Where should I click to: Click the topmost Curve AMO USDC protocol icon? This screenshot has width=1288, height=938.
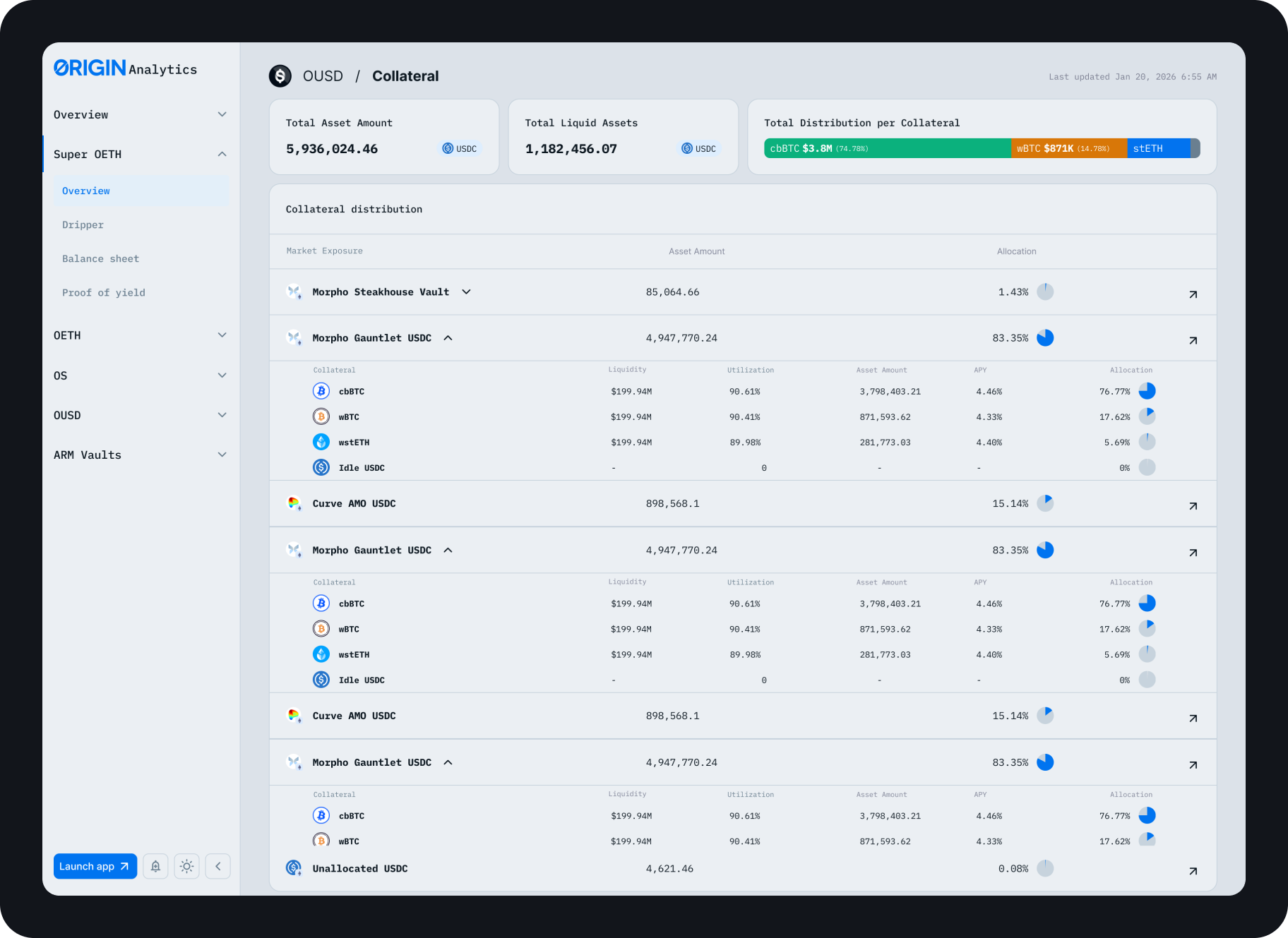294,503
